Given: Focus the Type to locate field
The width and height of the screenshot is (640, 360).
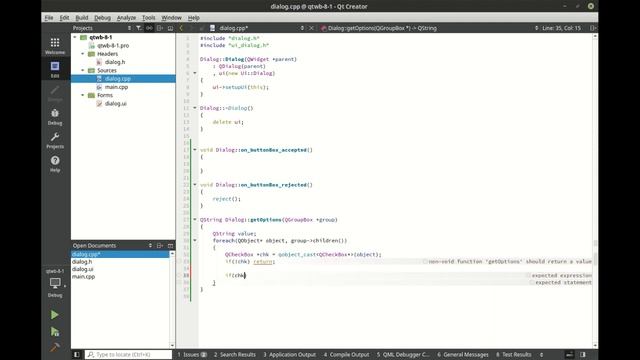Looking at the screenshot, I should point(128,354).
